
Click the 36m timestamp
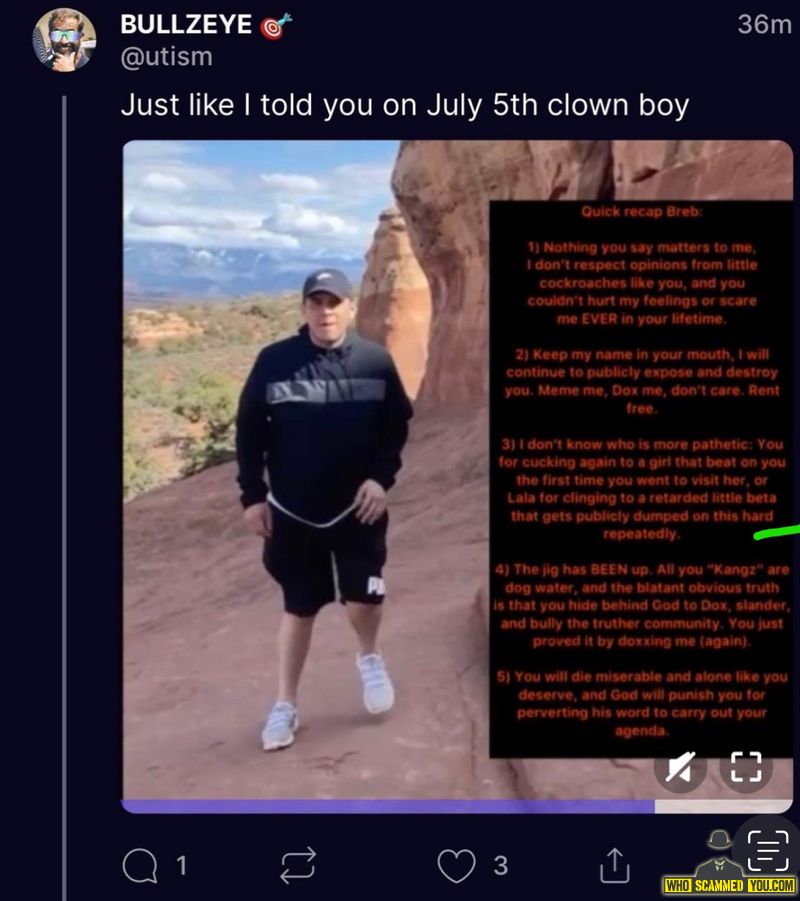pos(764,25)
